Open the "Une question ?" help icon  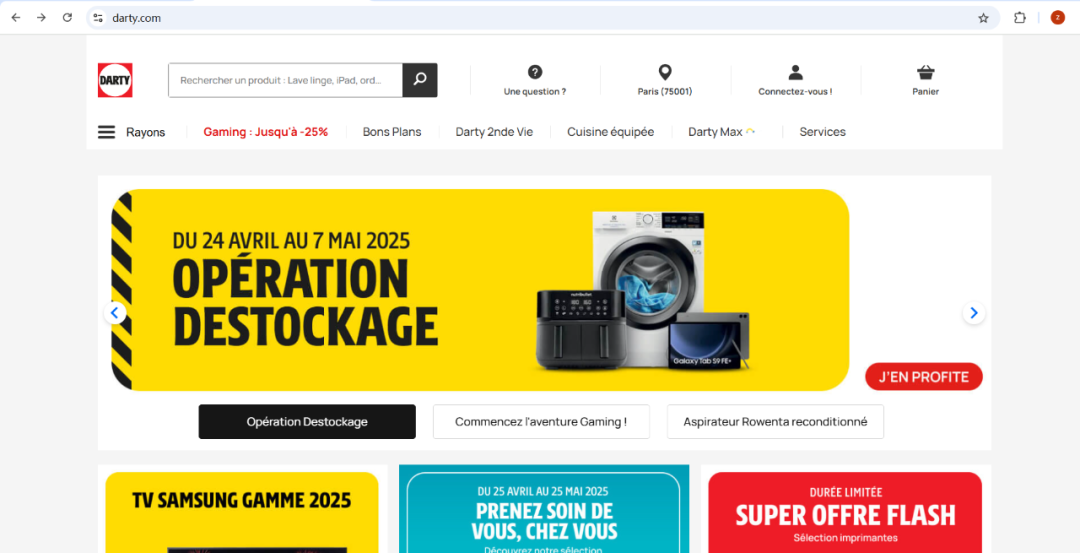534,72
